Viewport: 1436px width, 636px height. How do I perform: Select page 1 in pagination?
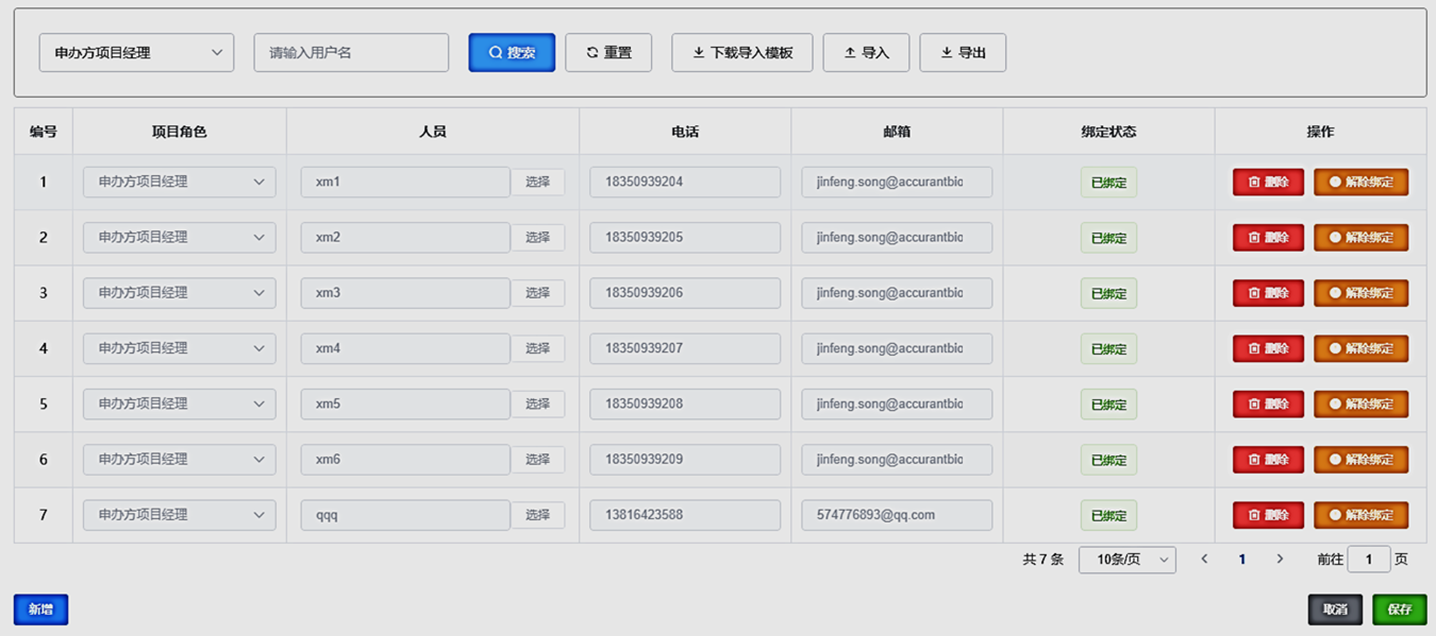tap(1242, 560)
